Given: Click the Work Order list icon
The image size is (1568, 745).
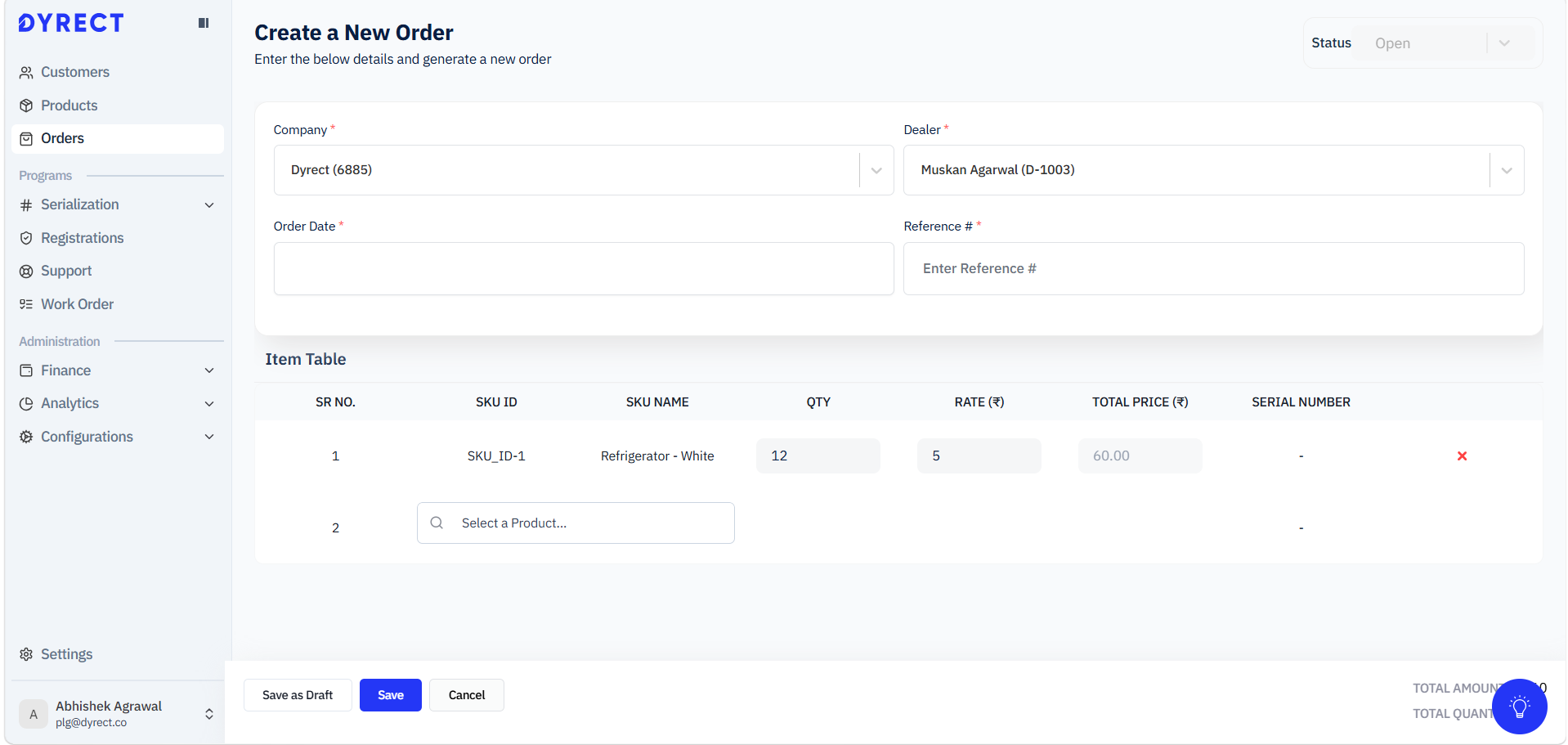Looking at the screenshot, I should 26,304.
